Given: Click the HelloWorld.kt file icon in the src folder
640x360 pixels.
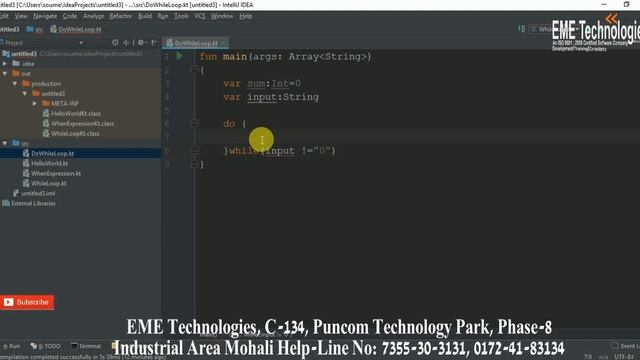Looking at the screenshot, I should click(26, 163).
